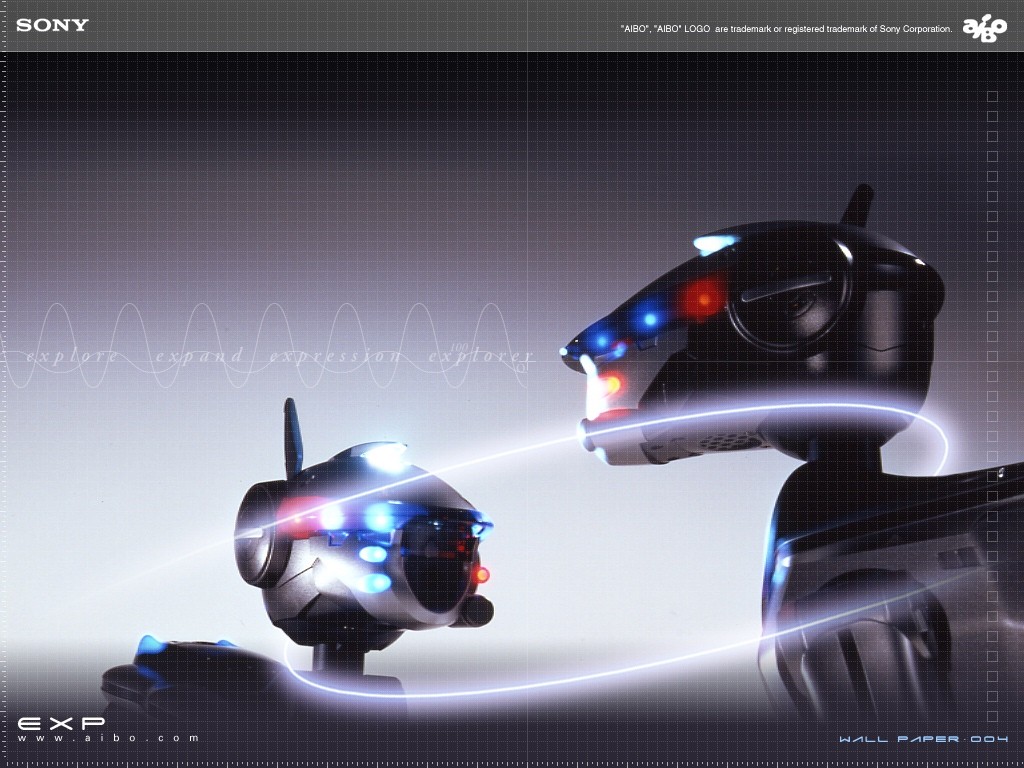Screen dimensions: 1024x768
Task: Open the www.aibo.com link
Action: click(108, 738)
